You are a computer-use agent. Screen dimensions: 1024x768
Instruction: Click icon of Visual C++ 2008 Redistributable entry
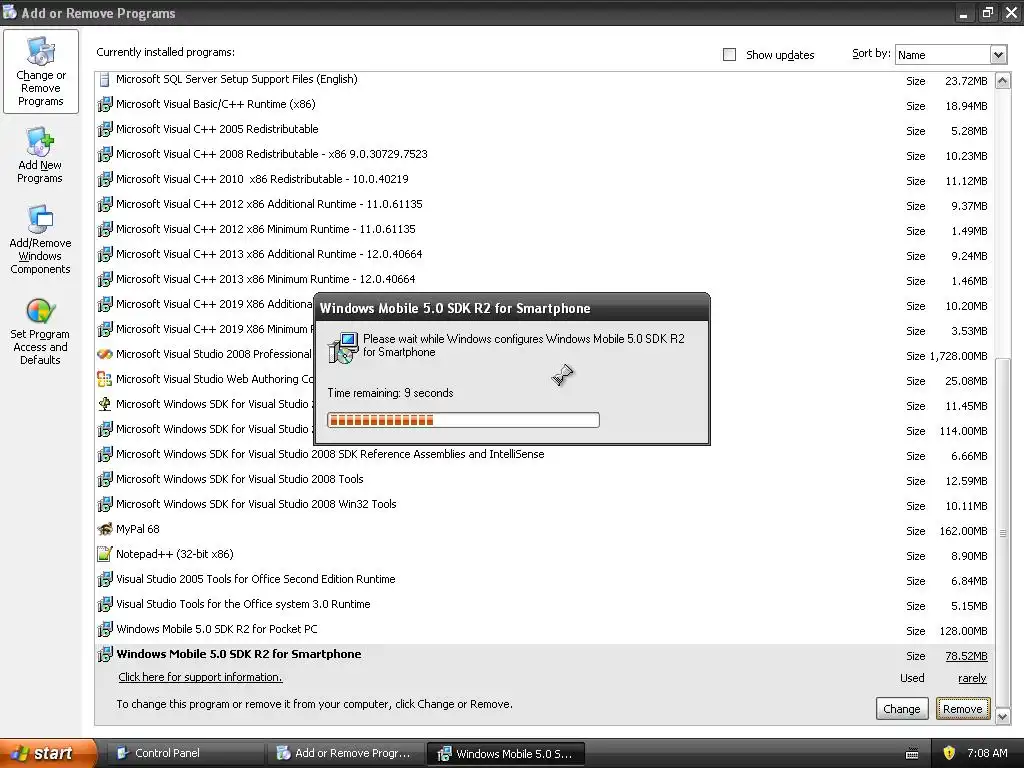coord(104,155)
